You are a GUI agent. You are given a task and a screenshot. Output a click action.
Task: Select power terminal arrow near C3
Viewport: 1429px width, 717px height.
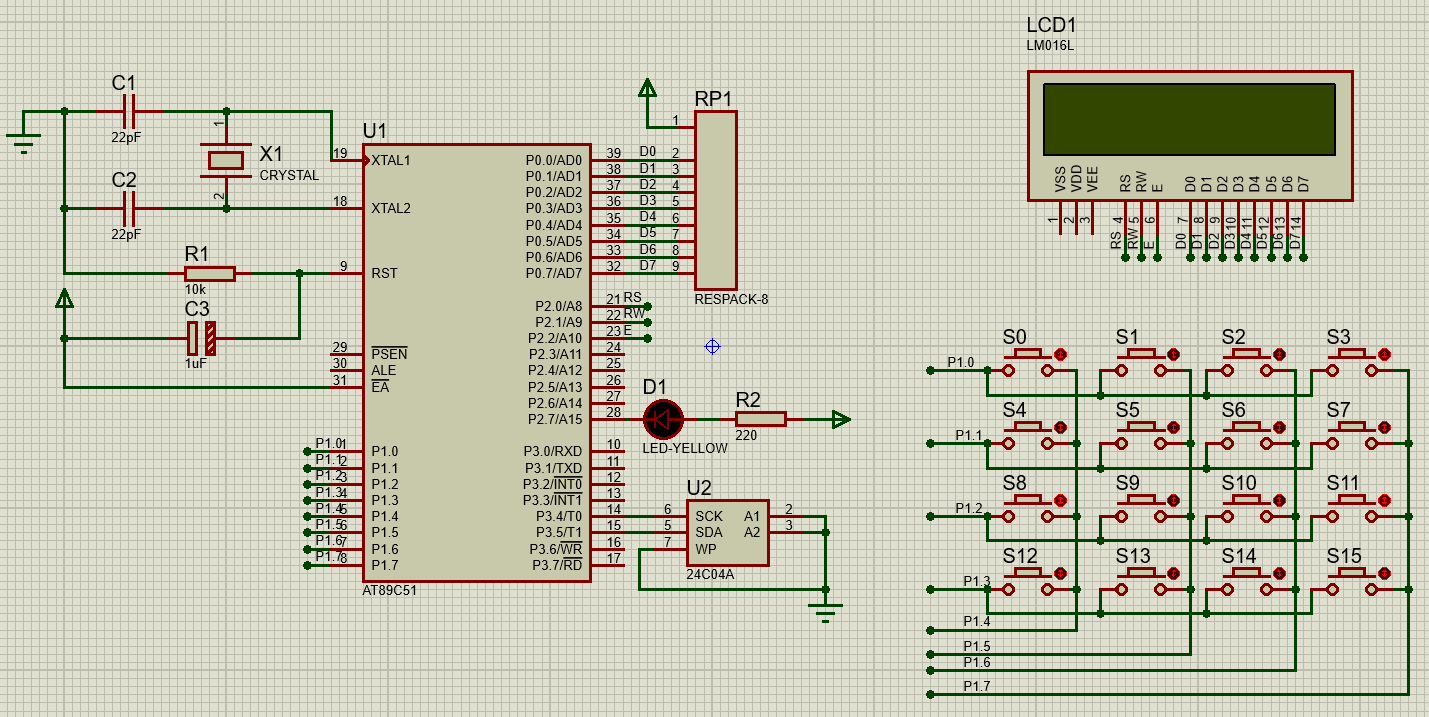pyautogui.click(x=64, y=299)
